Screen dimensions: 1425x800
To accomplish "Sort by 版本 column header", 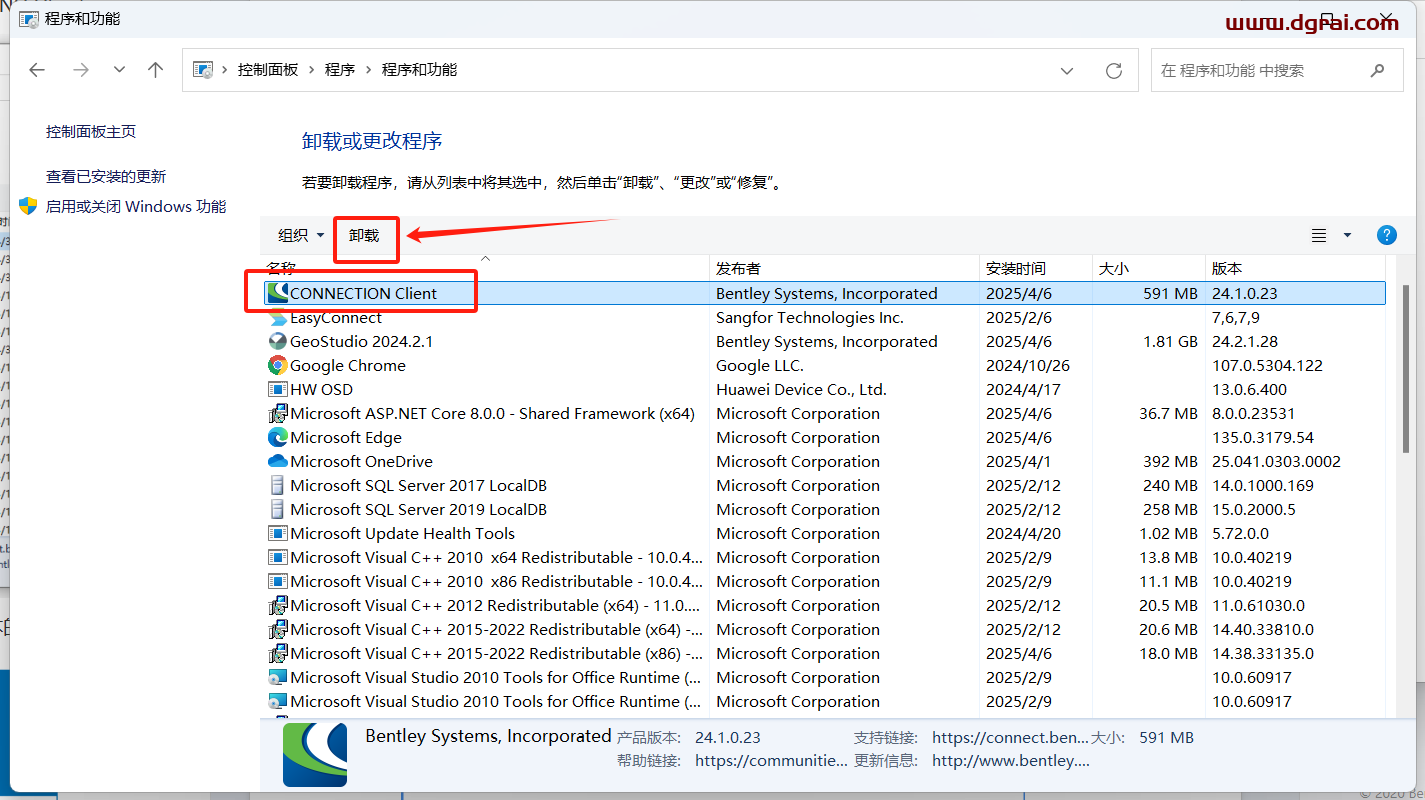I will [1296, 268].
